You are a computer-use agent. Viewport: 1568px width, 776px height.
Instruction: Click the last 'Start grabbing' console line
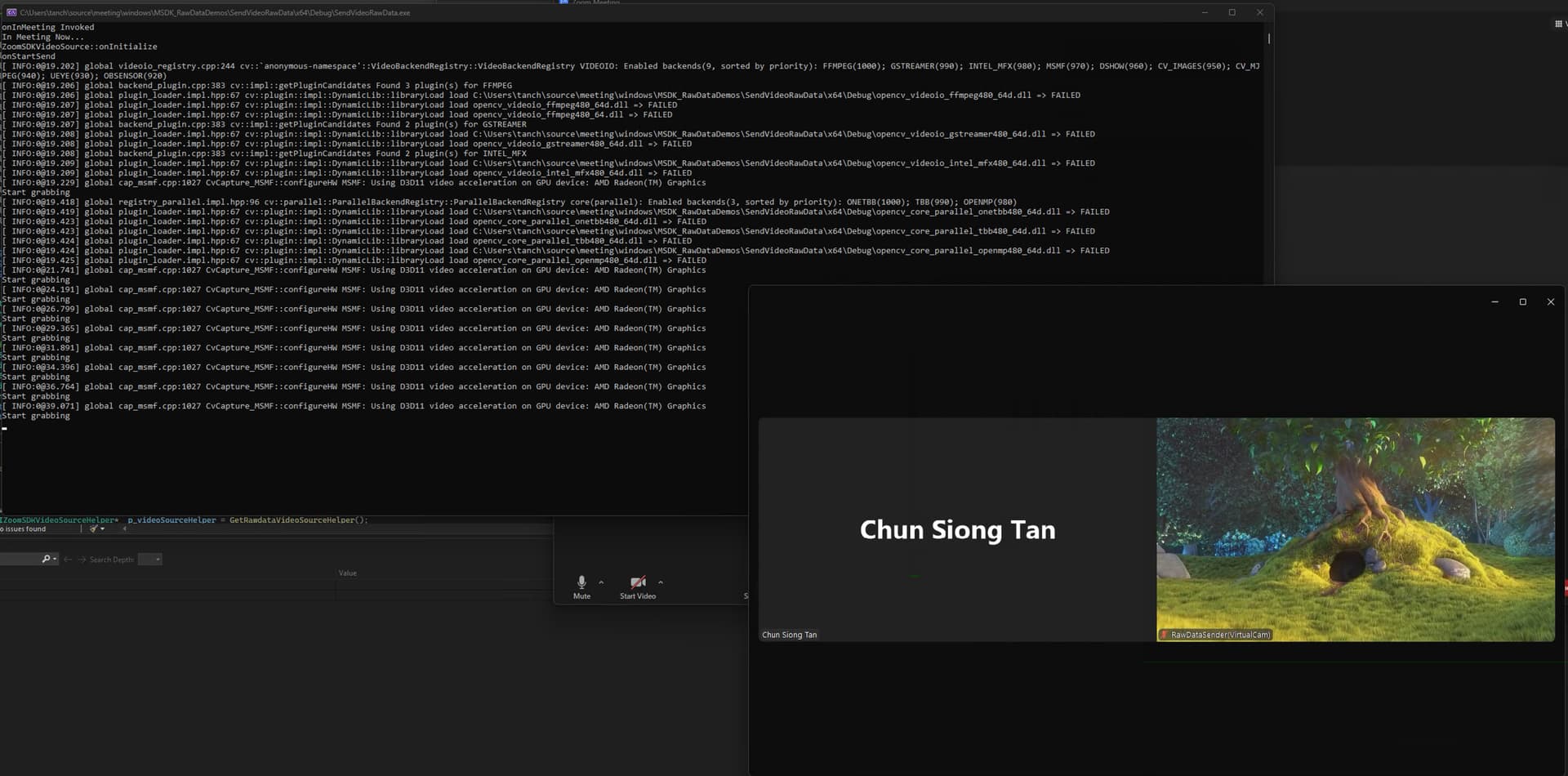point(36,416)
